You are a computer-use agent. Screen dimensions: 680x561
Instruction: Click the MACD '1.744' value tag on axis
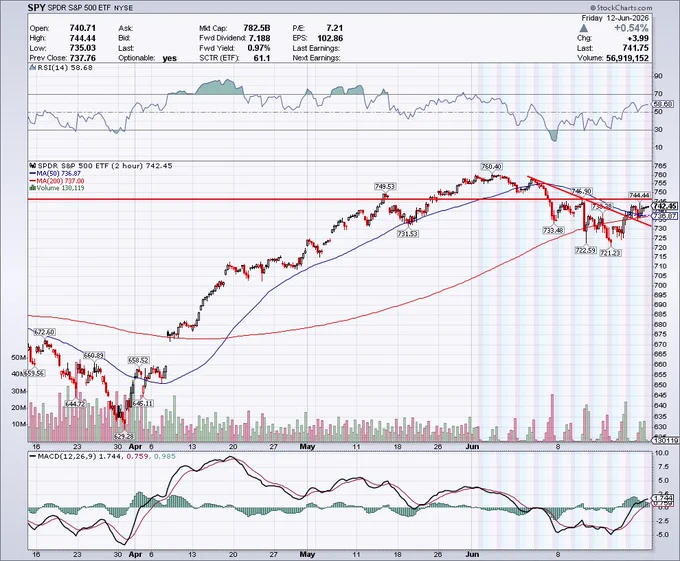pyautogui.click(x=664, y=499)
